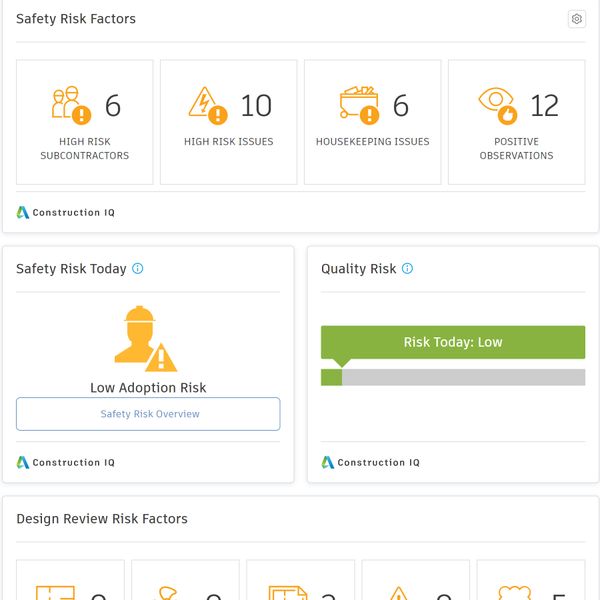Click the High Risk Issues warning icon
Viewport: 600px width, 600px height.
point(208,105)
